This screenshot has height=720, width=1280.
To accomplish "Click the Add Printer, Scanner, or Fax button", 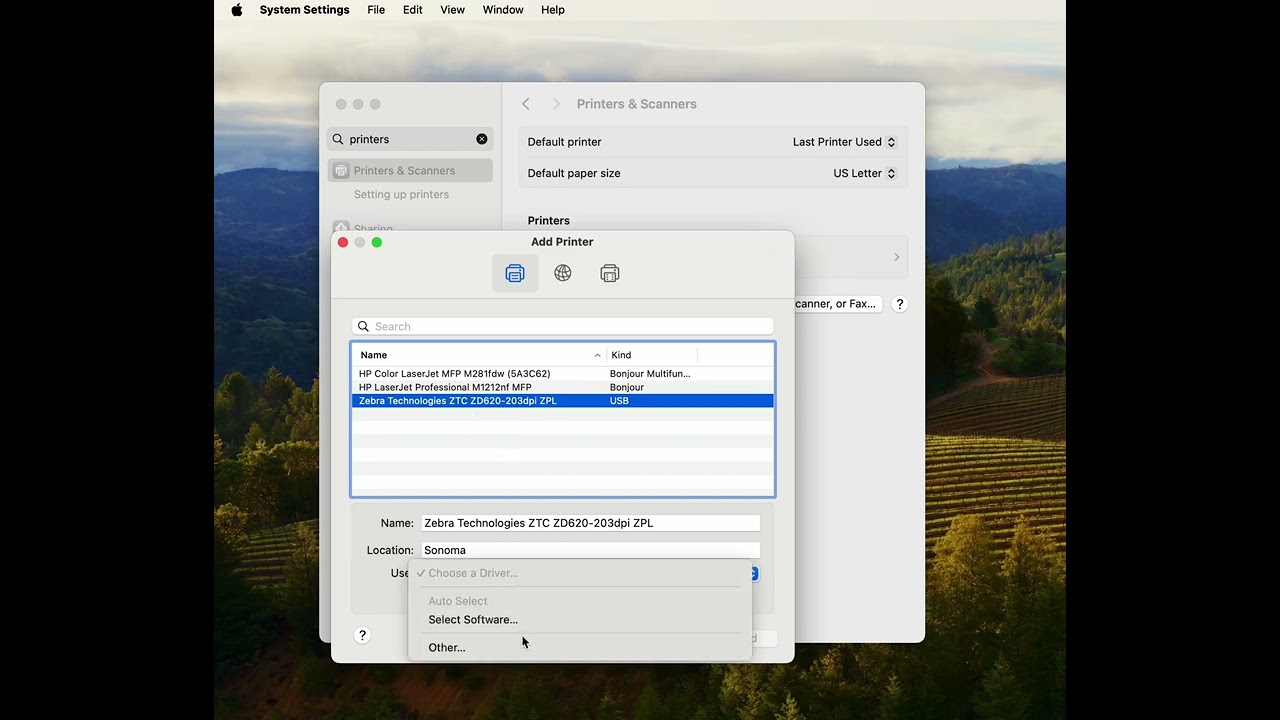I will (x=836, y=304).
